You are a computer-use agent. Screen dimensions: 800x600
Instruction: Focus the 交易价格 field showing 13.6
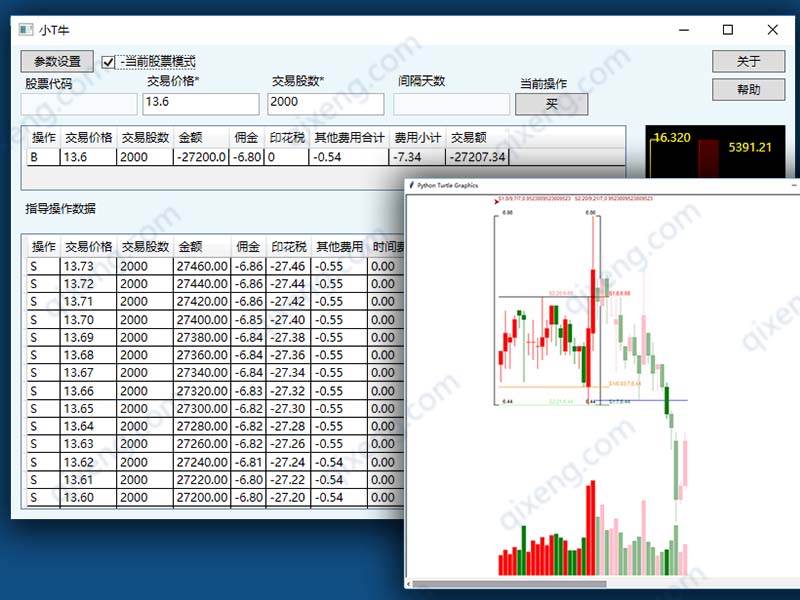tap(201, 104)
